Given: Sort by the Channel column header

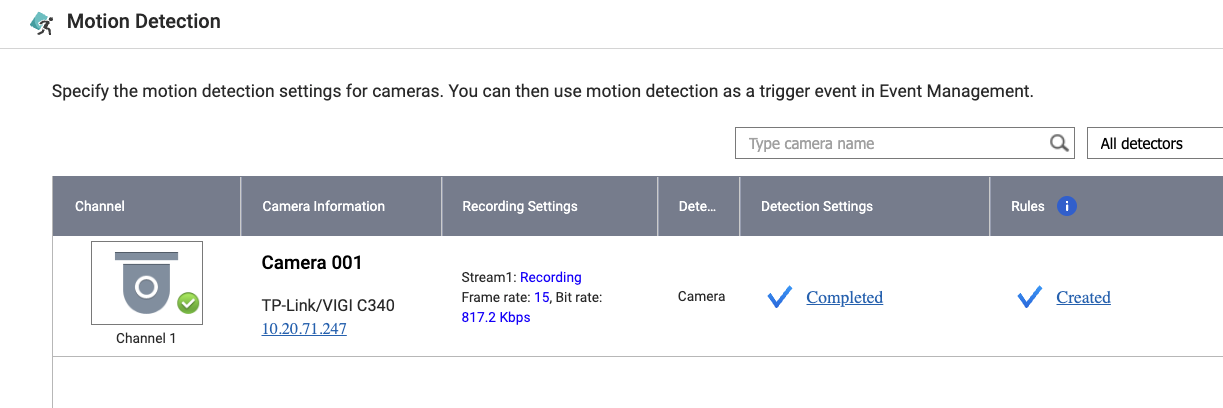Looking at the screenshot, I should (x=100, y=206).
